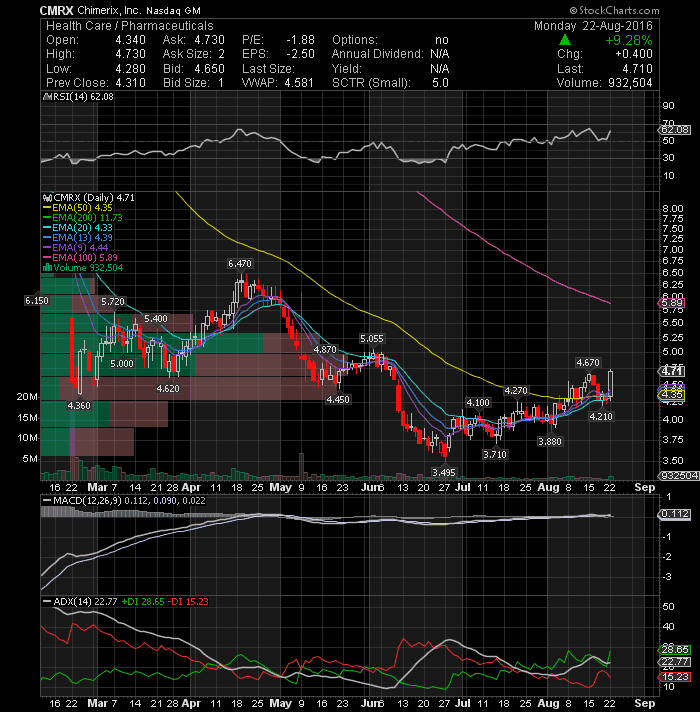Image resolution: width=700 pixels, height=712 pixels.
Task: Click the 4.670 August high label
Action: point(587,362)
